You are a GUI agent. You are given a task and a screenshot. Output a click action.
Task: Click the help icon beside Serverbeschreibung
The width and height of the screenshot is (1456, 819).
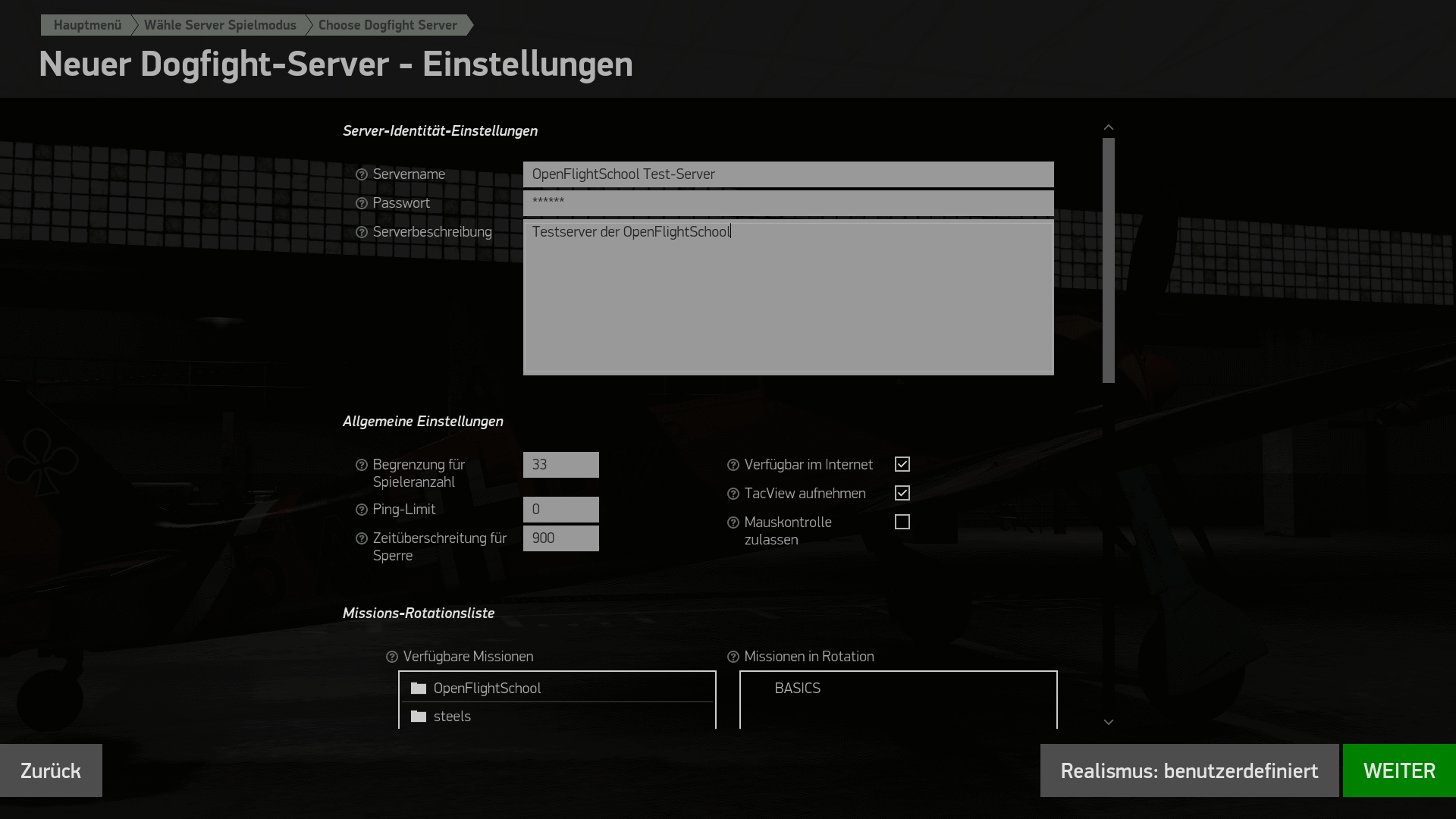click(x=362, y=232)
